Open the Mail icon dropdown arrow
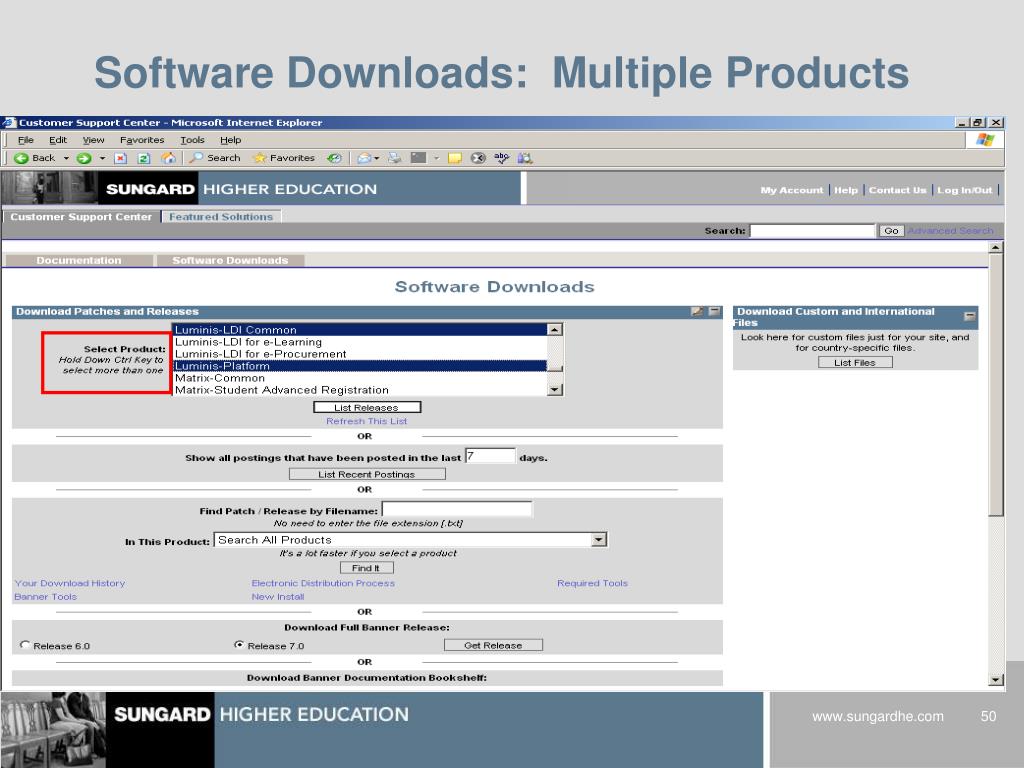Viewport: 1024px width, 768px height. 377,158
